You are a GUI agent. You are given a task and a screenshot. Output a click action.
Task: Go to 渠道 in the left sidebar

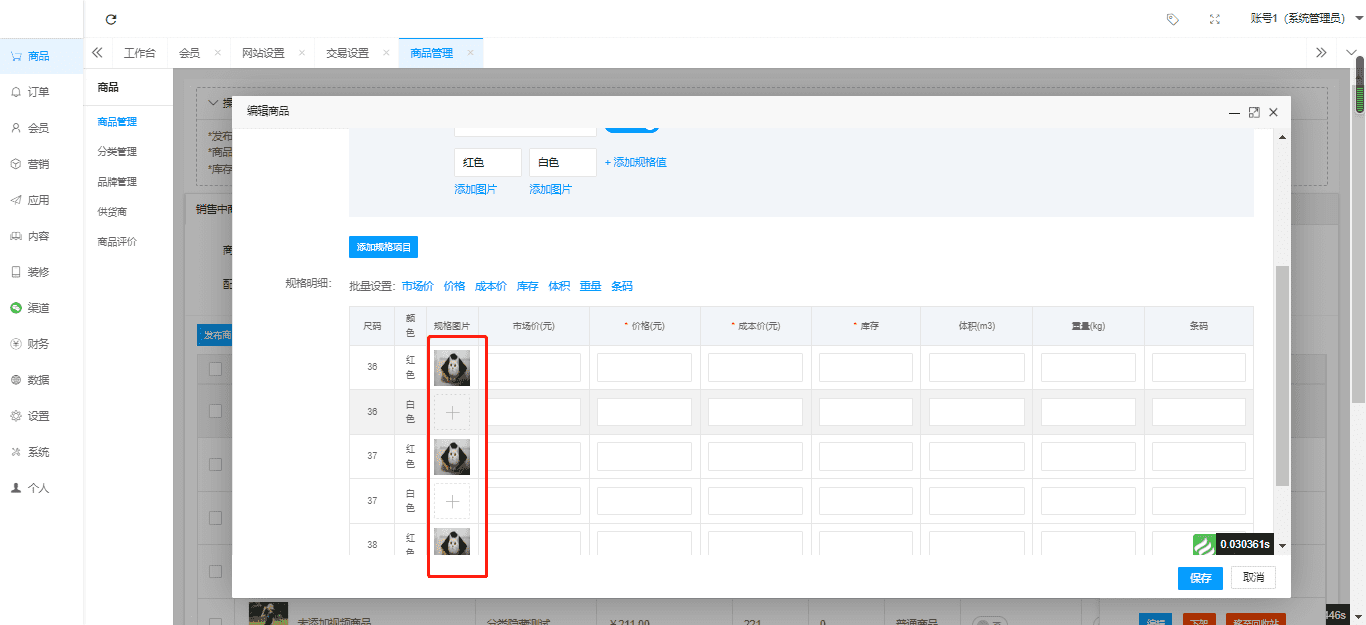tap(38, 308)
